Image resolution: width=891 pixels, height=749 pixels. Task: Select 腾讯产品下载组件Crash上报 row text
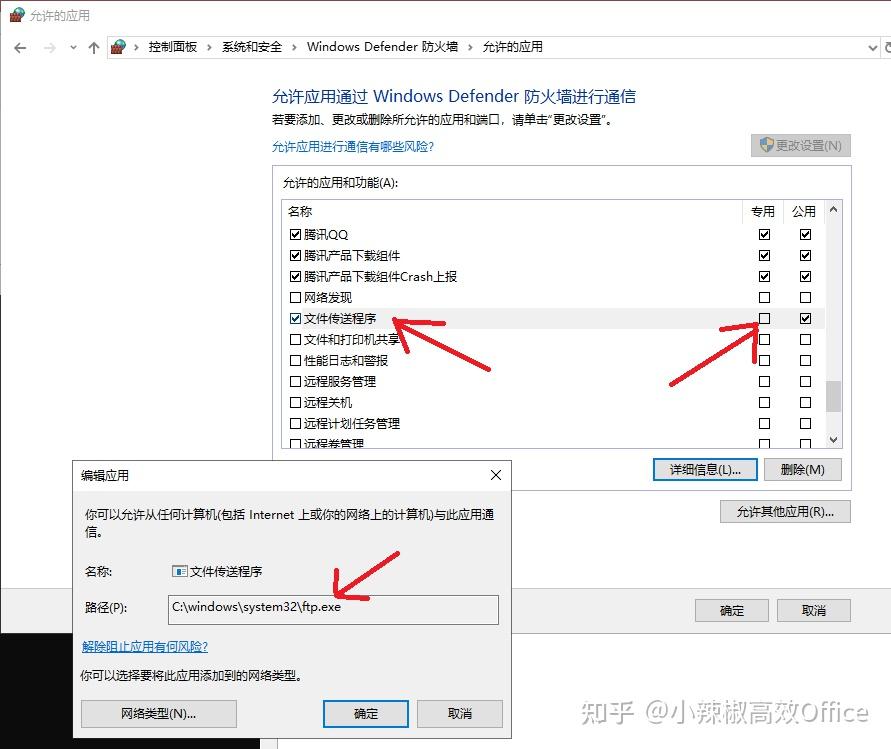[x=380, y=276]
